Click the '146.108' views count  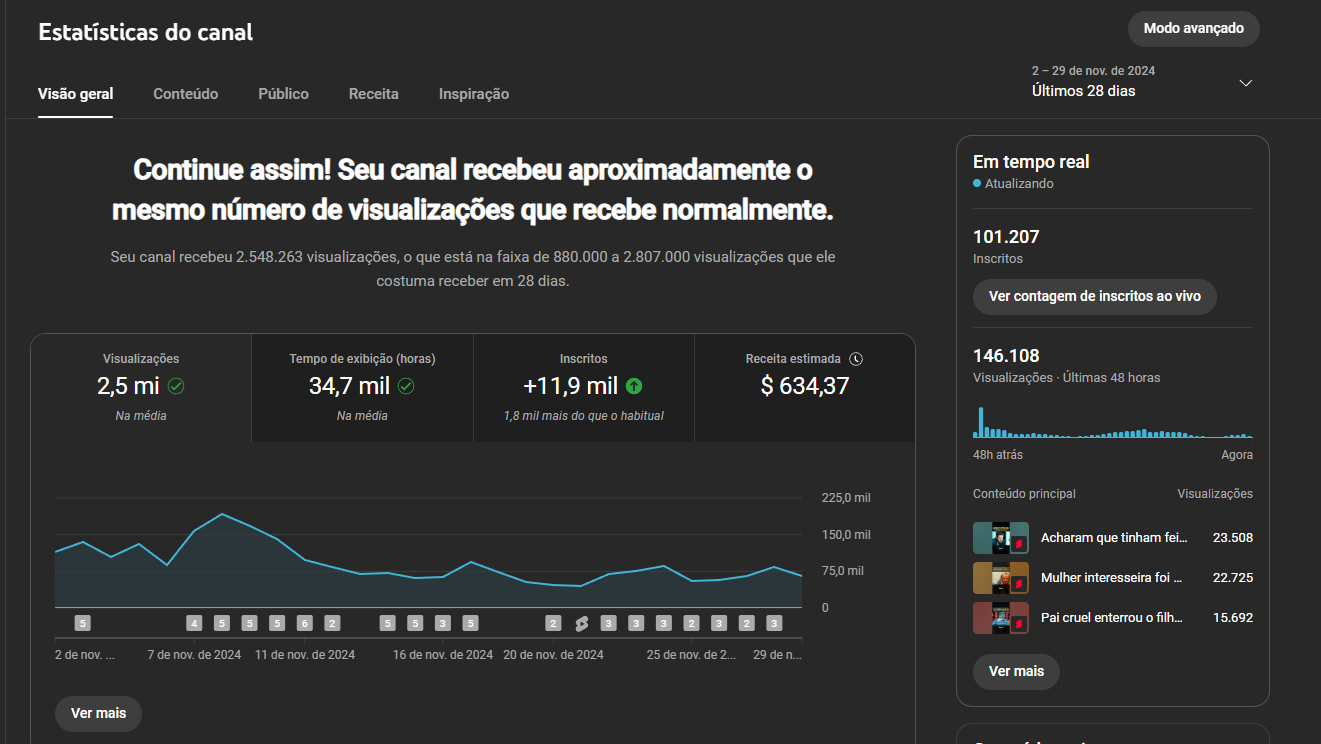click(x=1006, y=356)
